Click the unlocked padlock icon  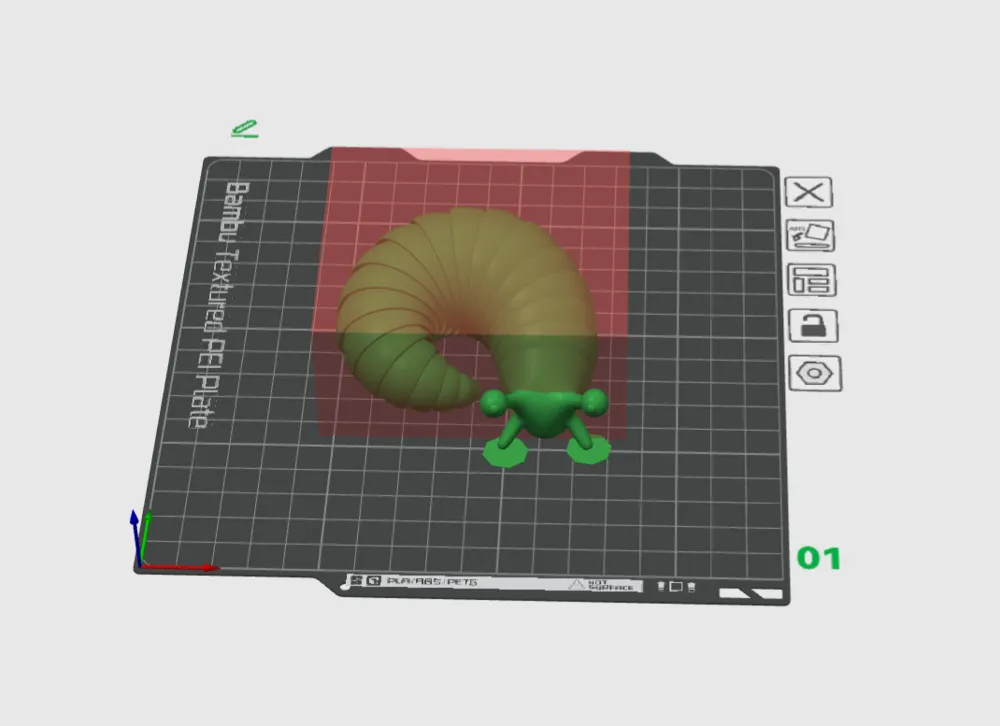811,326
